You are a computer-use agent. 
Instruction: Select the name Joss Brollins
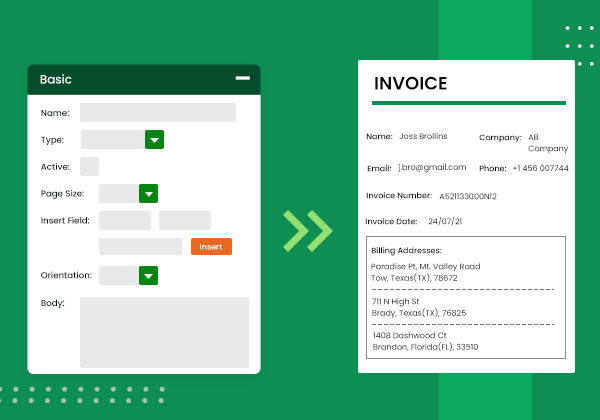click(x=423, y=136)
